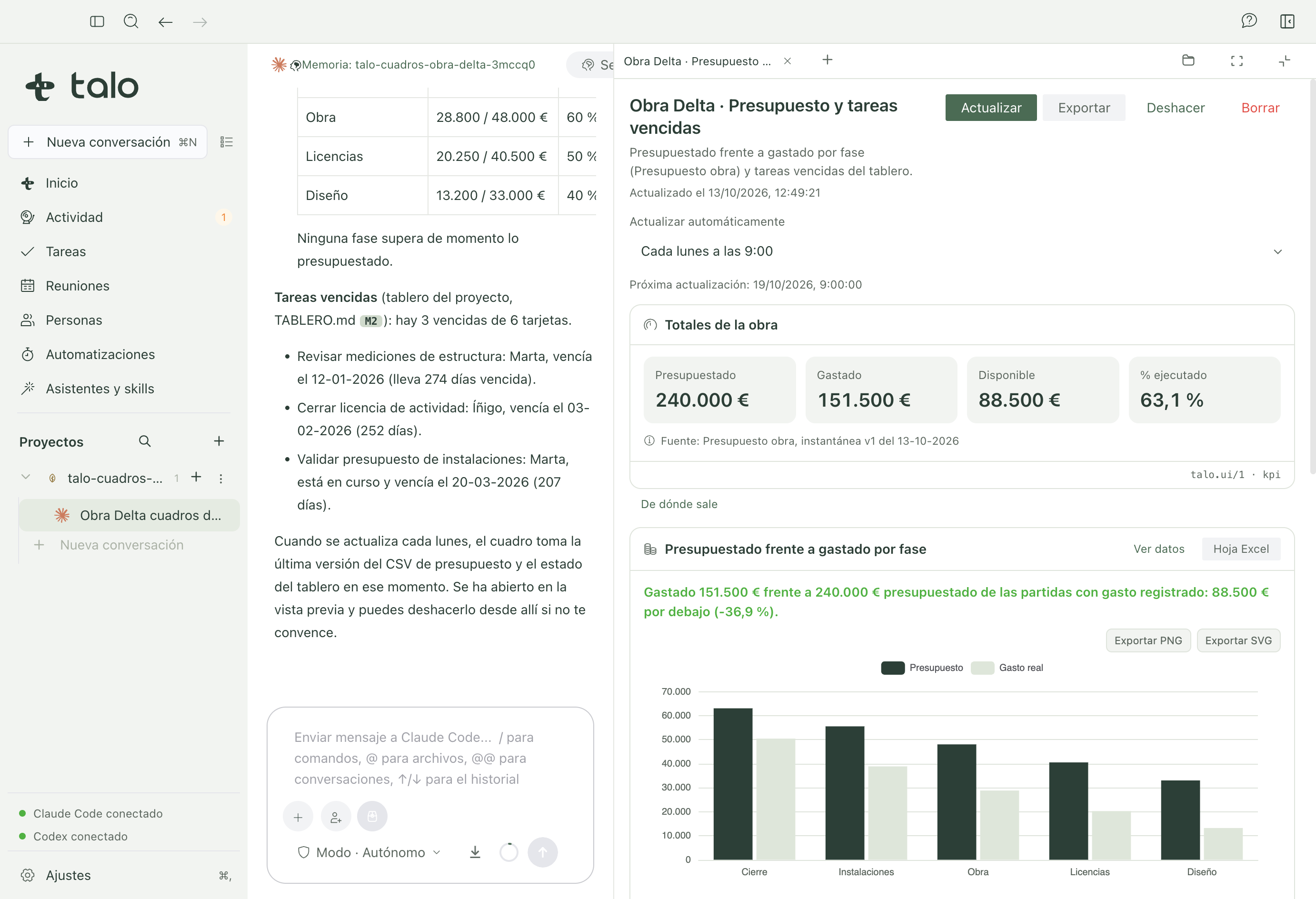The image size is (1316, 899).
Task: Add a new project with the plus
Action: pos(219,441)
